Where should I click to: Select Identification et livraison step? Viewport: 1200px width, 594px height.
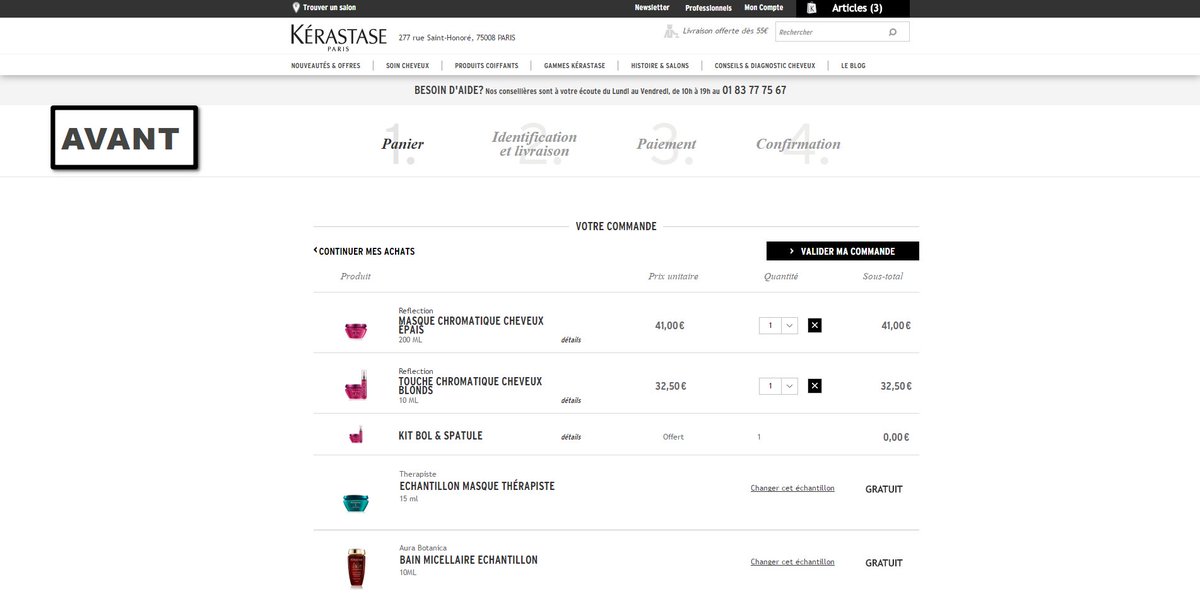[534, 144]
